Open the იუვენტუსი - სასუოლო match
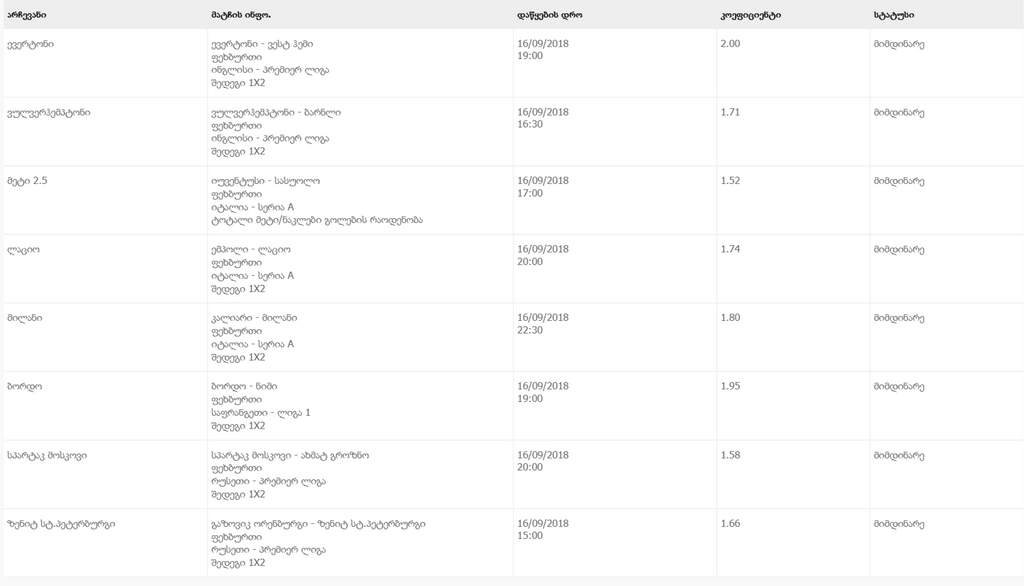The width and height of the screenshot is (1024, 586). click(x=265, y=181)
